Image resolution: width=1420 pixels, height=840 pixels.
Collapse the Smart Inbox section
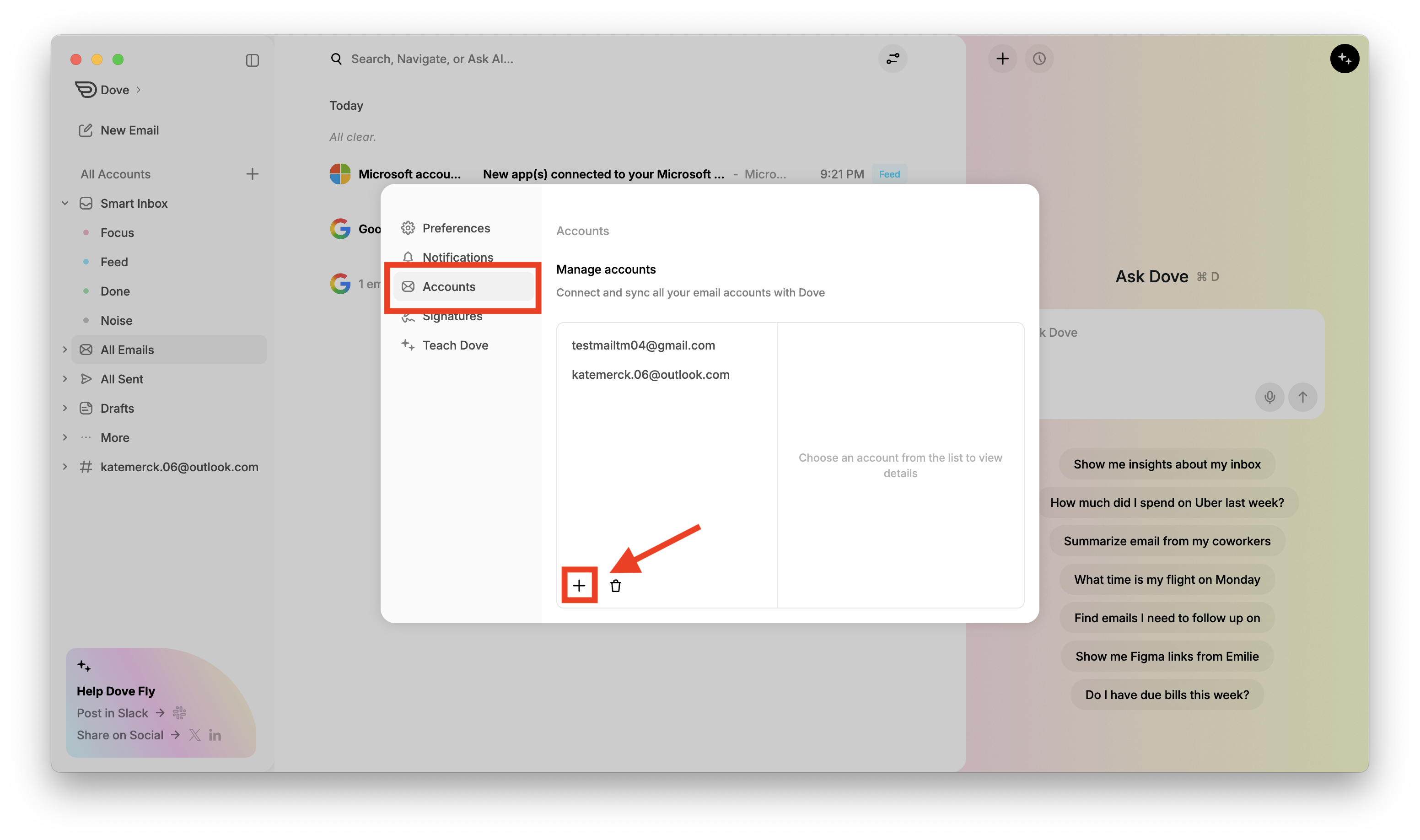pyautogui.click(x=65, y=203)
